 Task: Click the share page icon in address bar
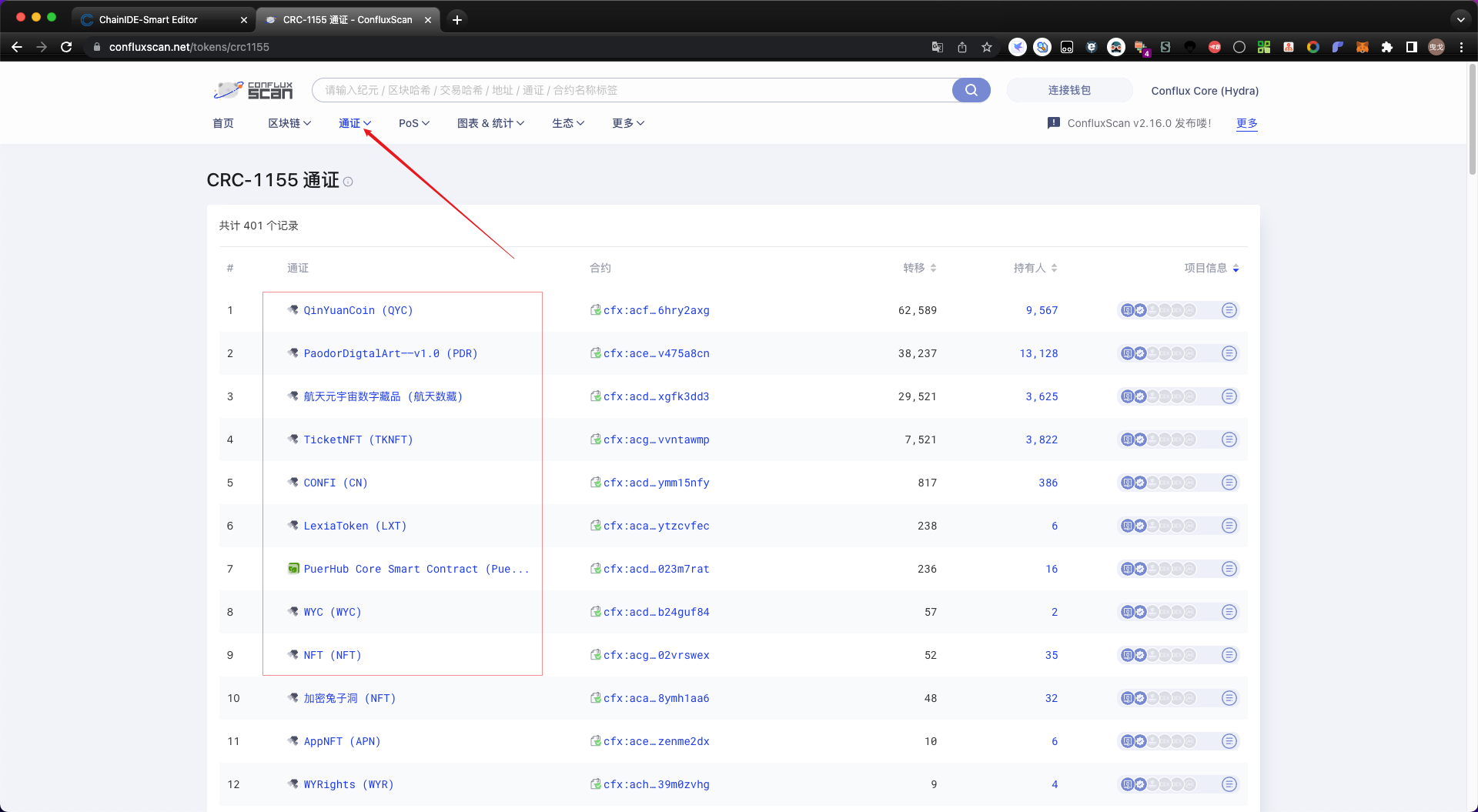961,47
